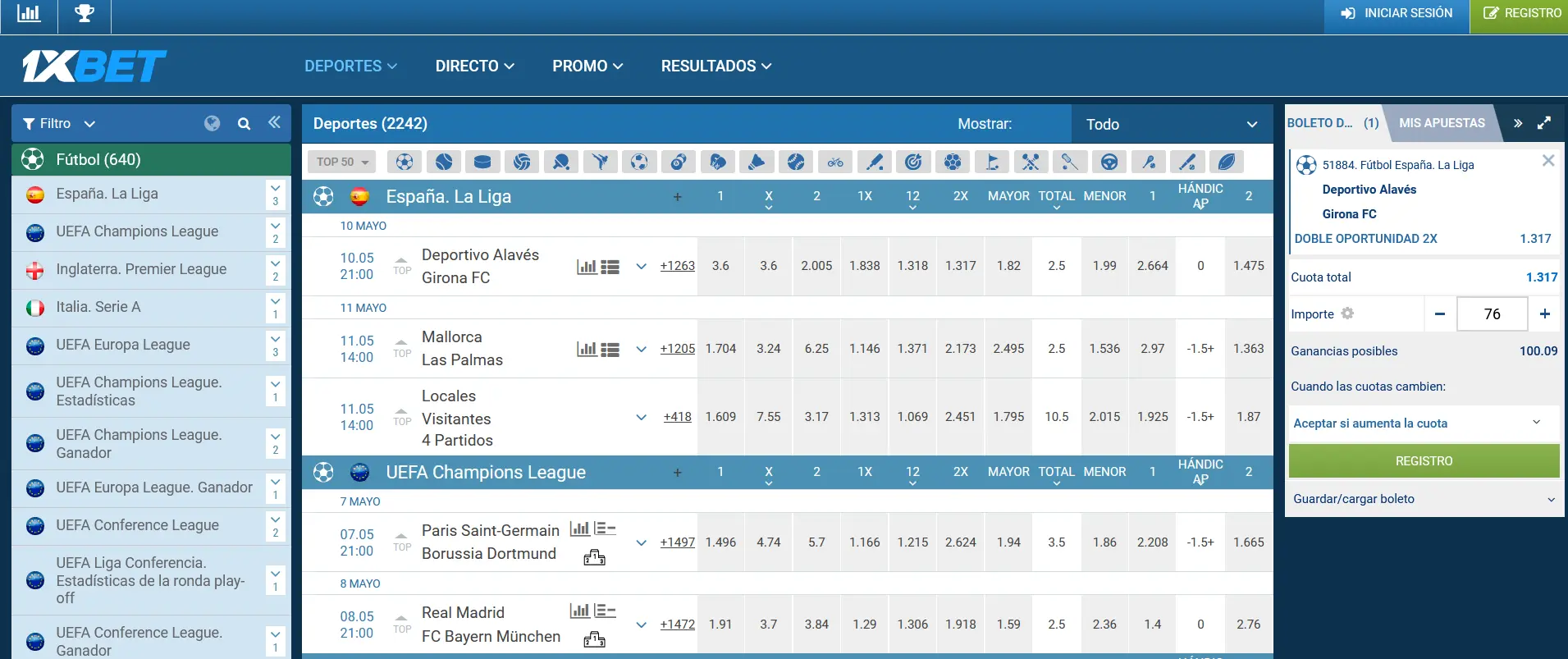The height and width of the screenshot is (659, 1568).
Task: Open podium standings icon for Paris Saint-Germain match
Action: point(594,558)
